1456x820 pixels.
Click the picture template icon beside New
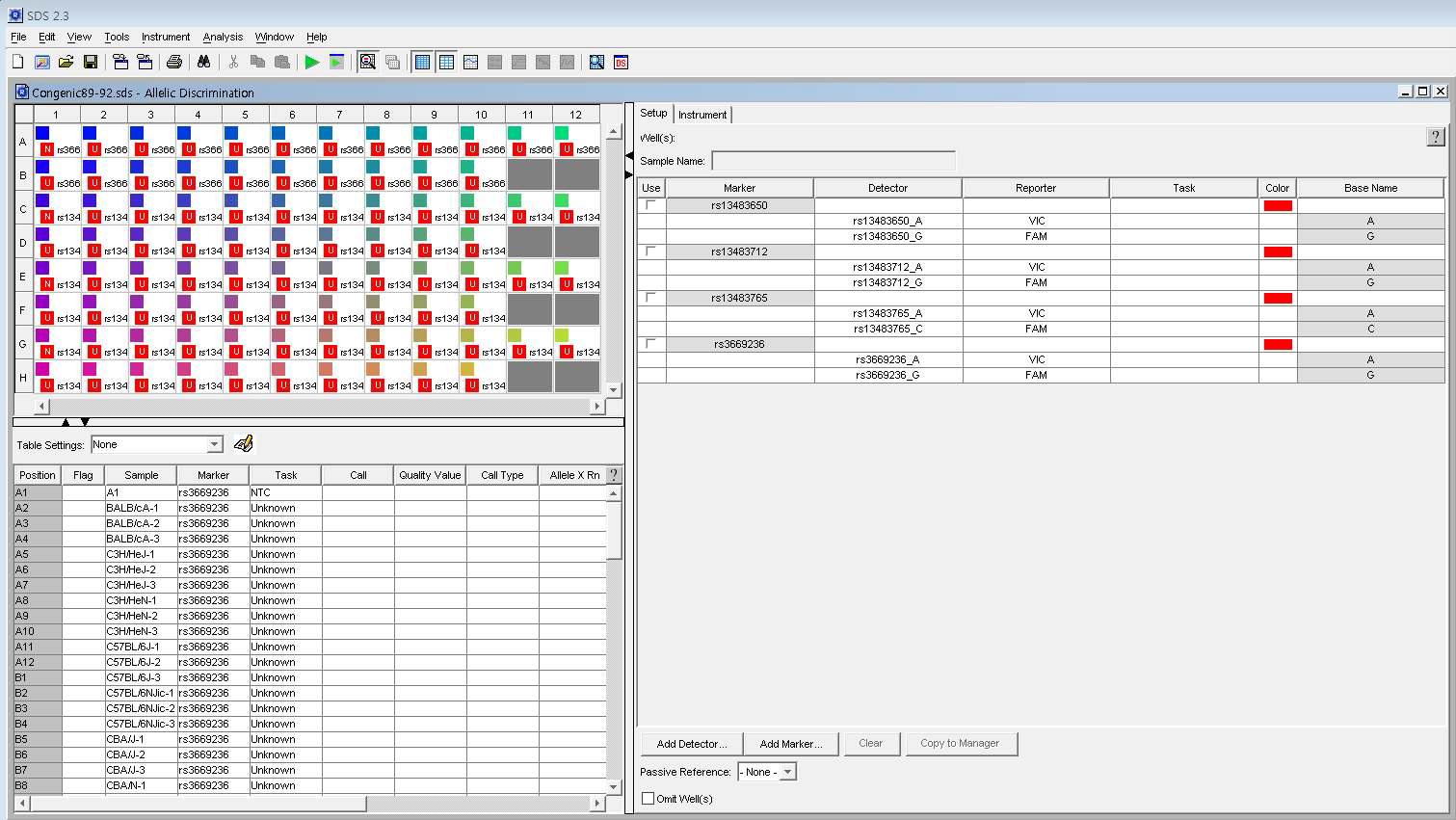tap(41, 62)
